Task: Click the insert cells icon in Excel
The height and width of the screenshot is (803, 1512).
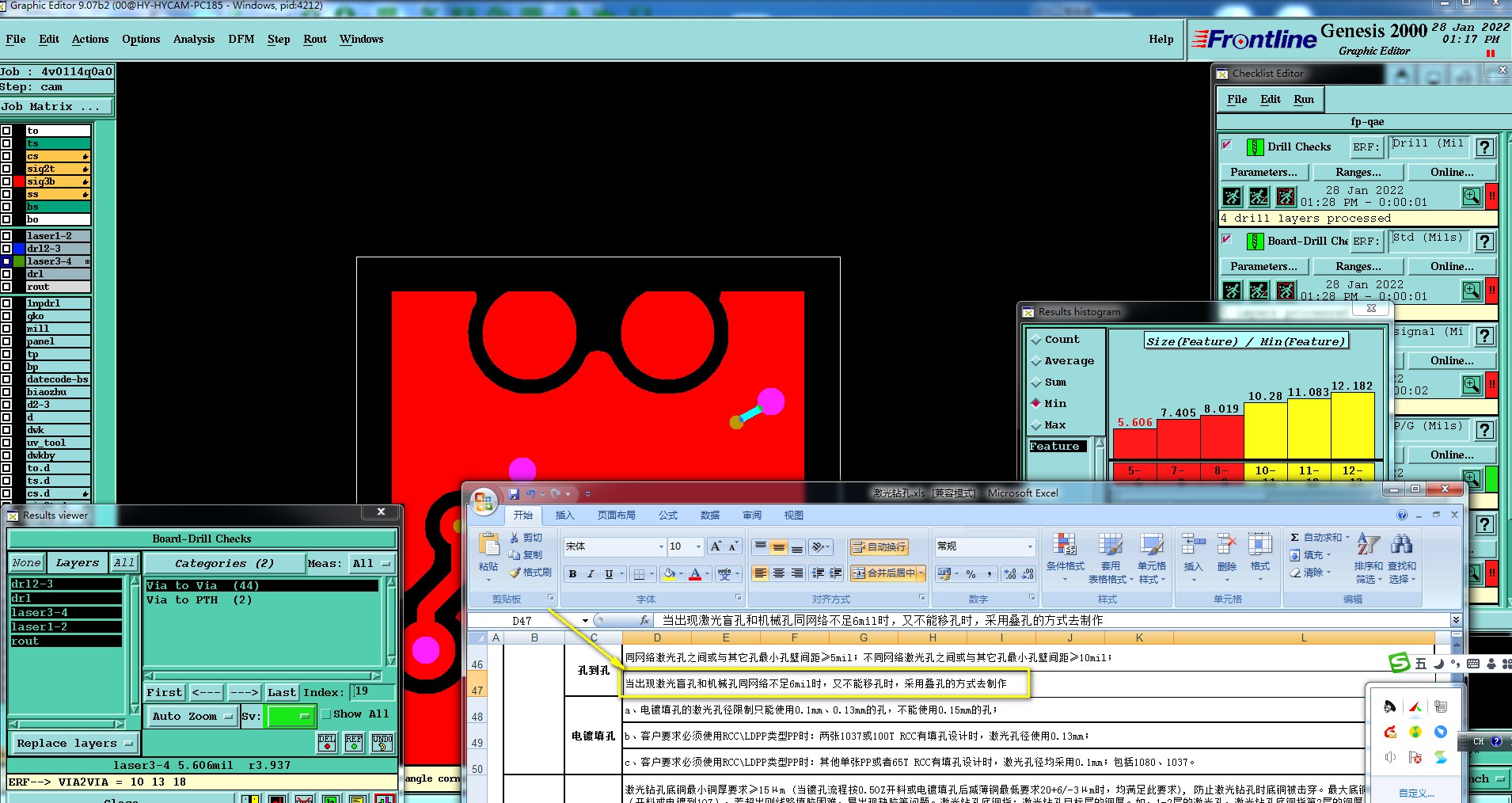Action: 1193,545
